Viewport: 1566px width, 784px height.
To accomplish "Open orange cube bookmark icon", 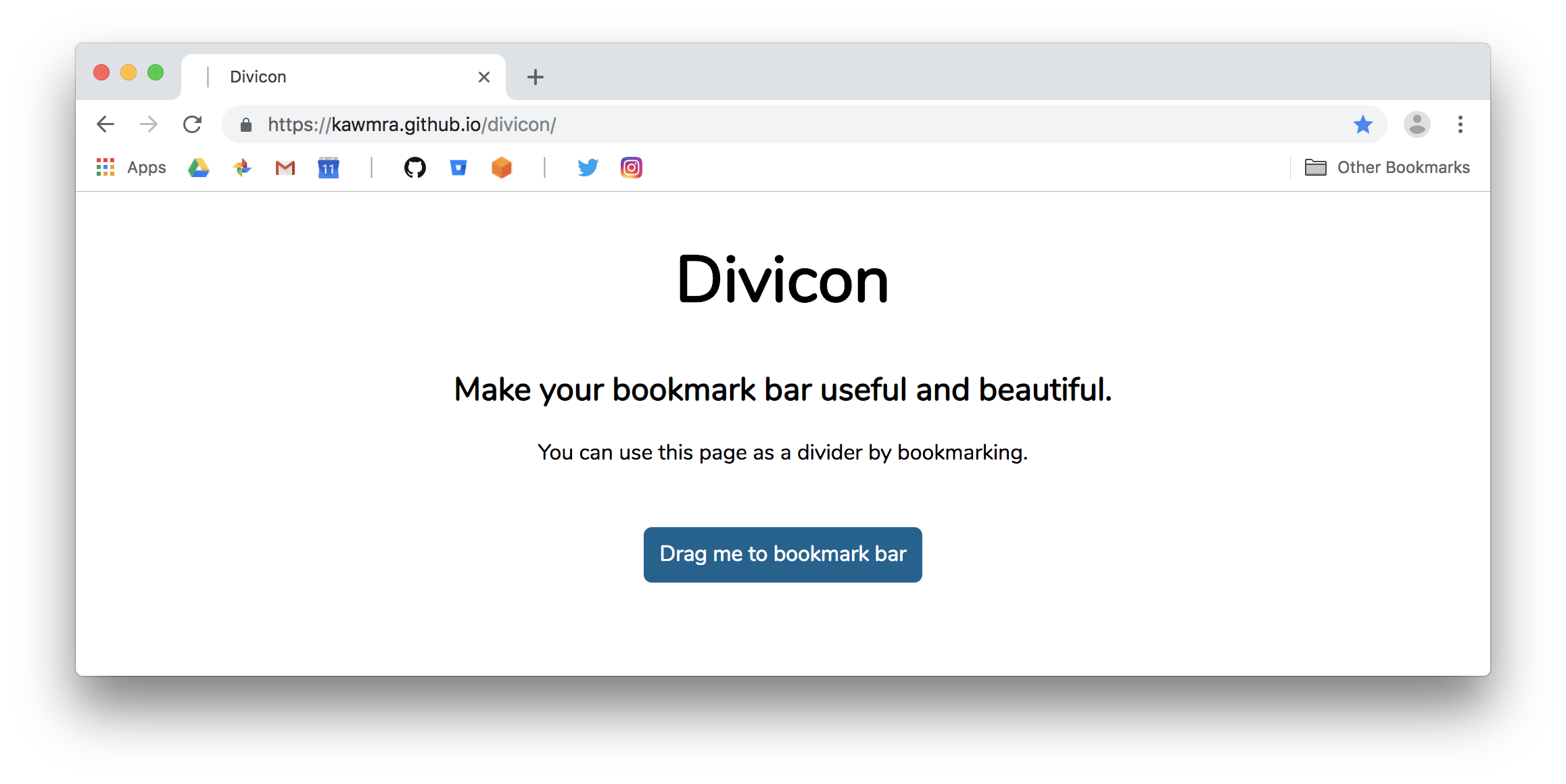I will [502, 168].
